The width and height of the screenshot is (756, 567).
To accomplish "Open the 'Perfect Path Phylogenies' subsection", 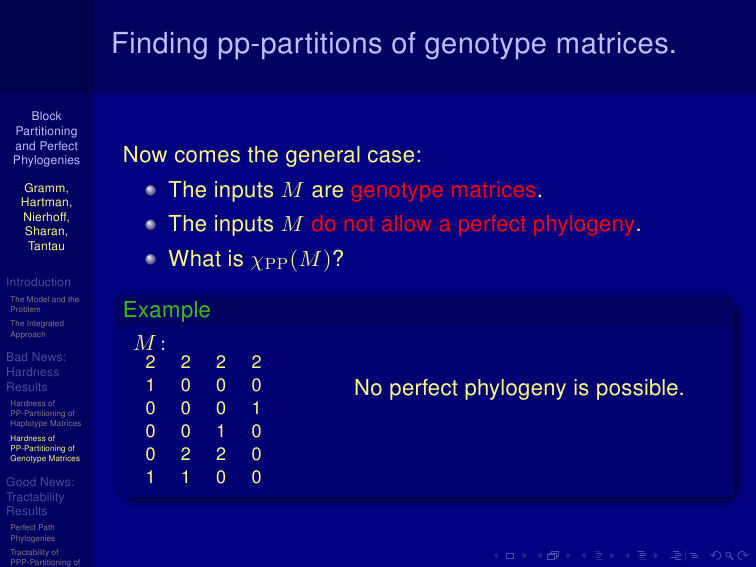I will click(32, 533).
